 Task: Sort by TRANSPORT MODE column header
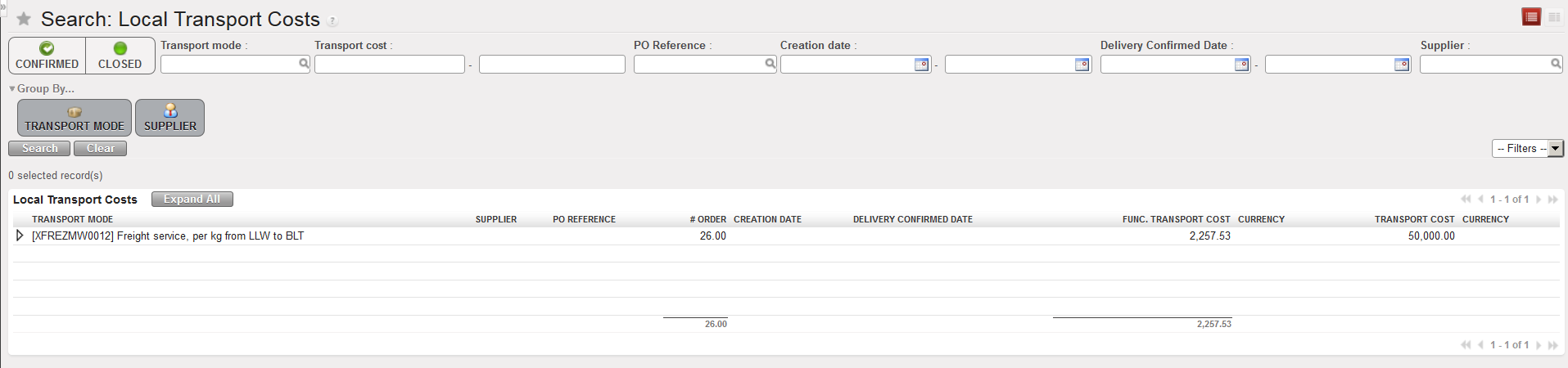click(72, 219)
